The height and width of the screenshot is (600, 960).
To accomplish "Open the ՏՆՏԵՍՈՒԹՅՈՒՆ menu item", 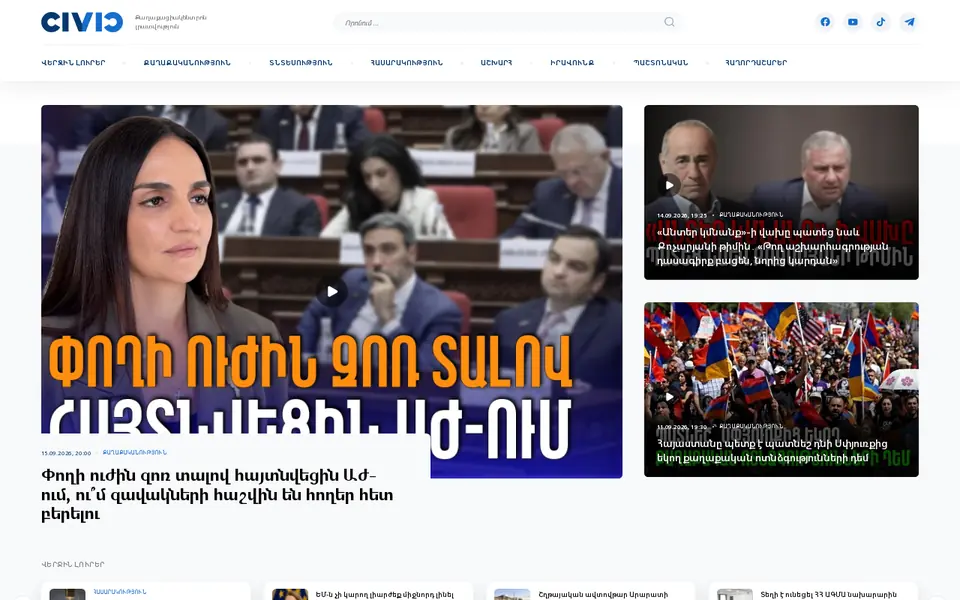I will point(301,62).
